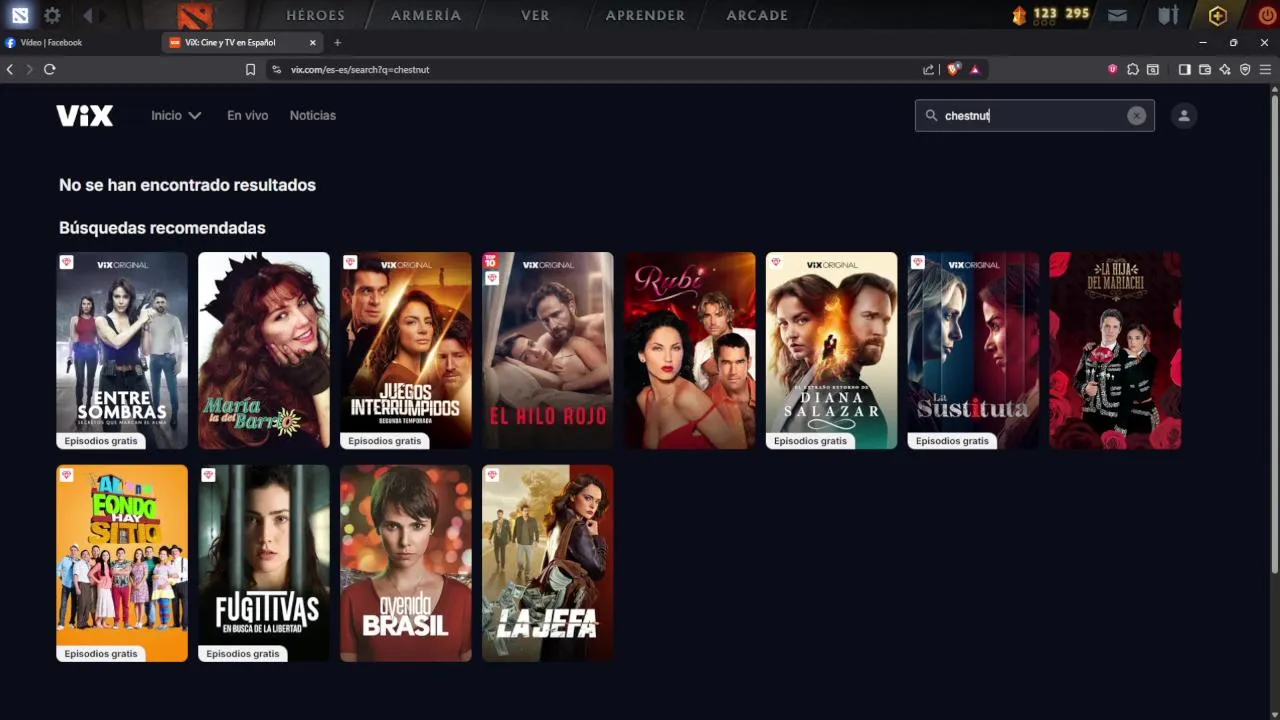Open El Hilo Rojo poster
This screenshot has width=1280, height=720.
(x=548, y=350)
